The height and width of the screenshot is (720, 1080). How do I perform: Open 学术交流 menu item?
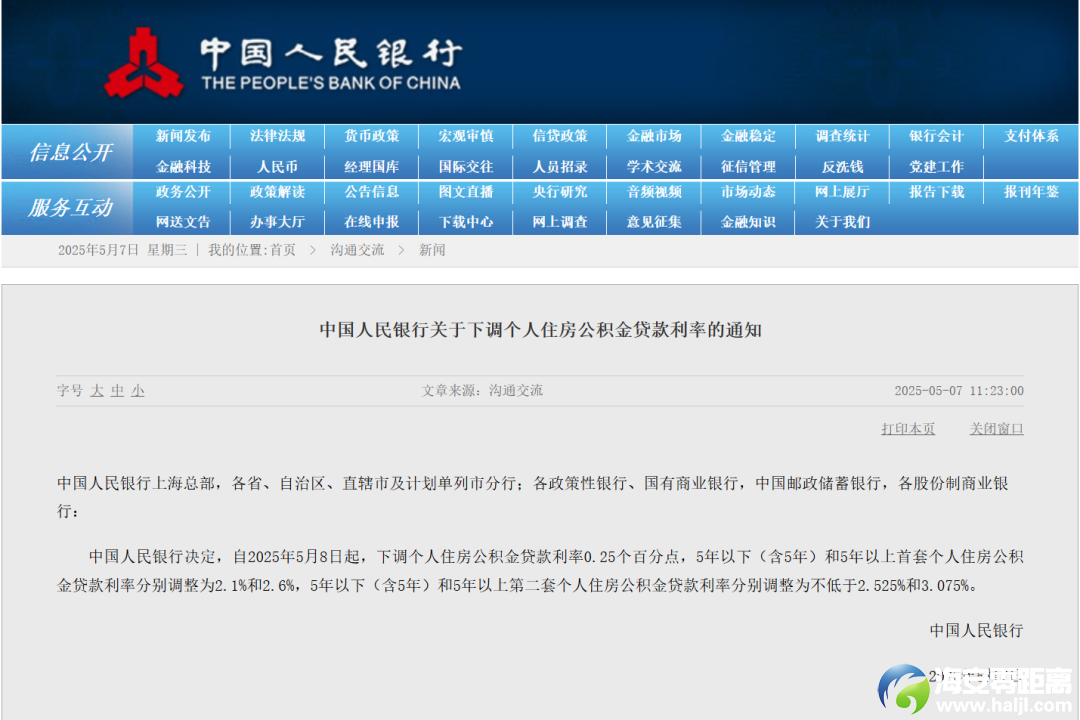654,167
